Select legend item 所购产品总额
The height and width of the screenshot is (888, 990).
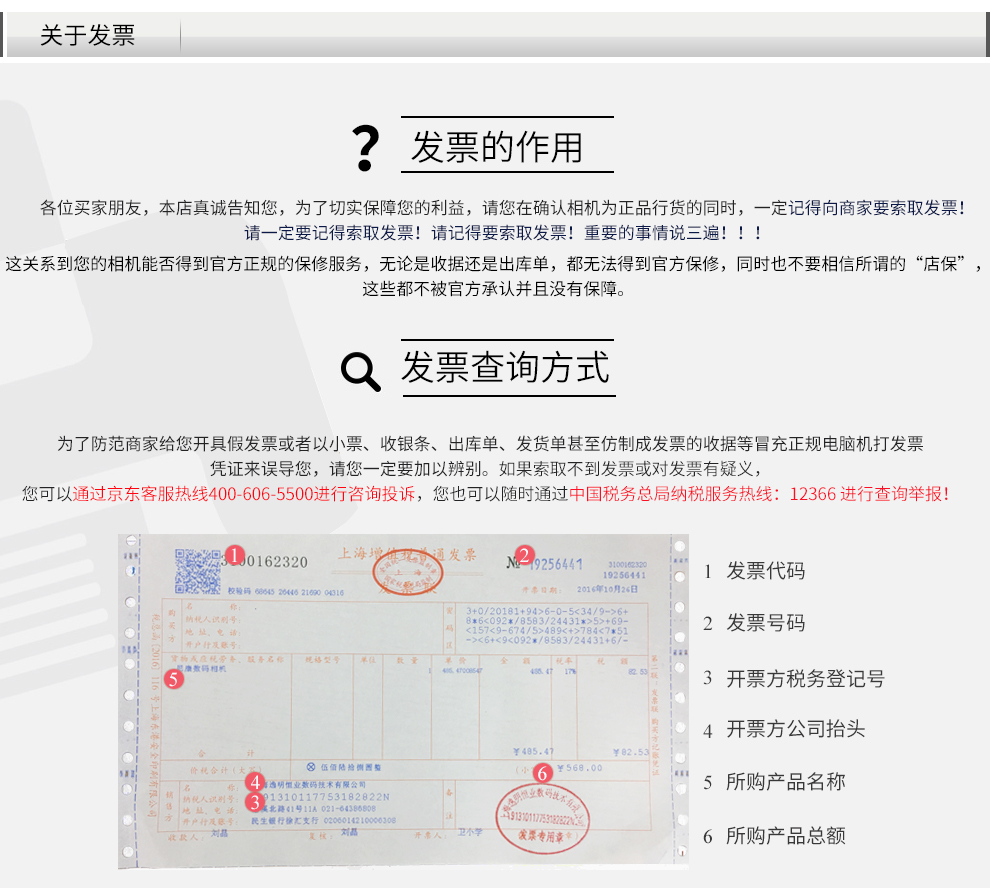(785, 836)
